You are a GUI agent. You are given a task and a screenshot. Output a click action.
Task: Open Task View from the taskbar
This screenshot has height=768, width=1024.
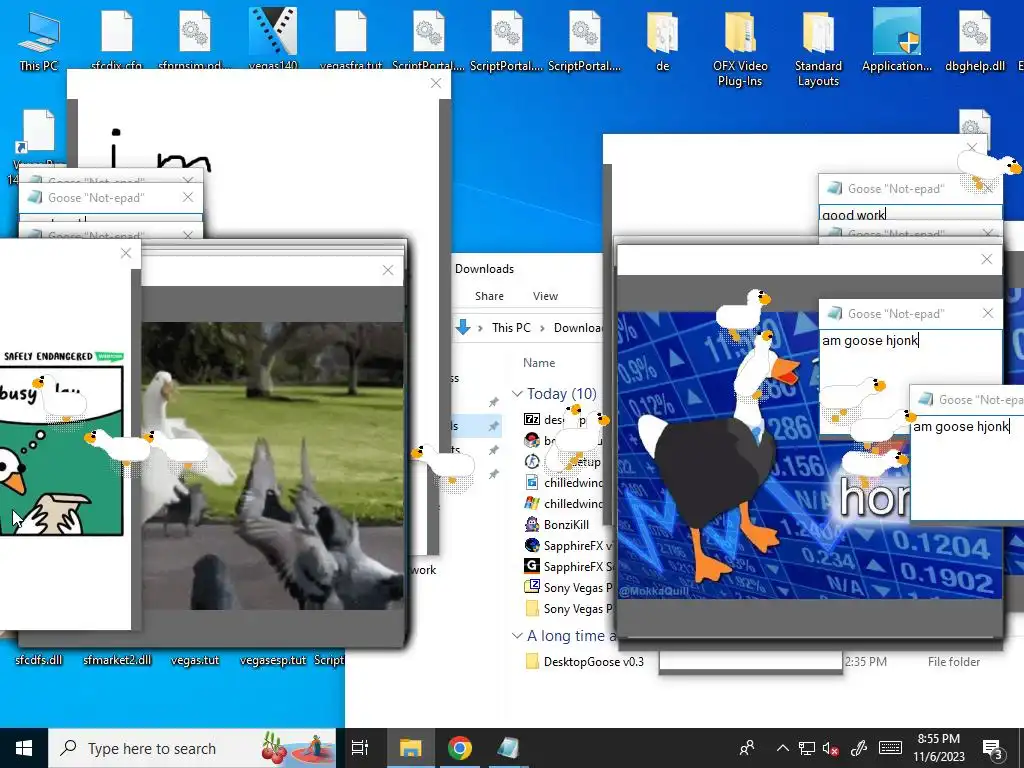(x=360, y=748)
